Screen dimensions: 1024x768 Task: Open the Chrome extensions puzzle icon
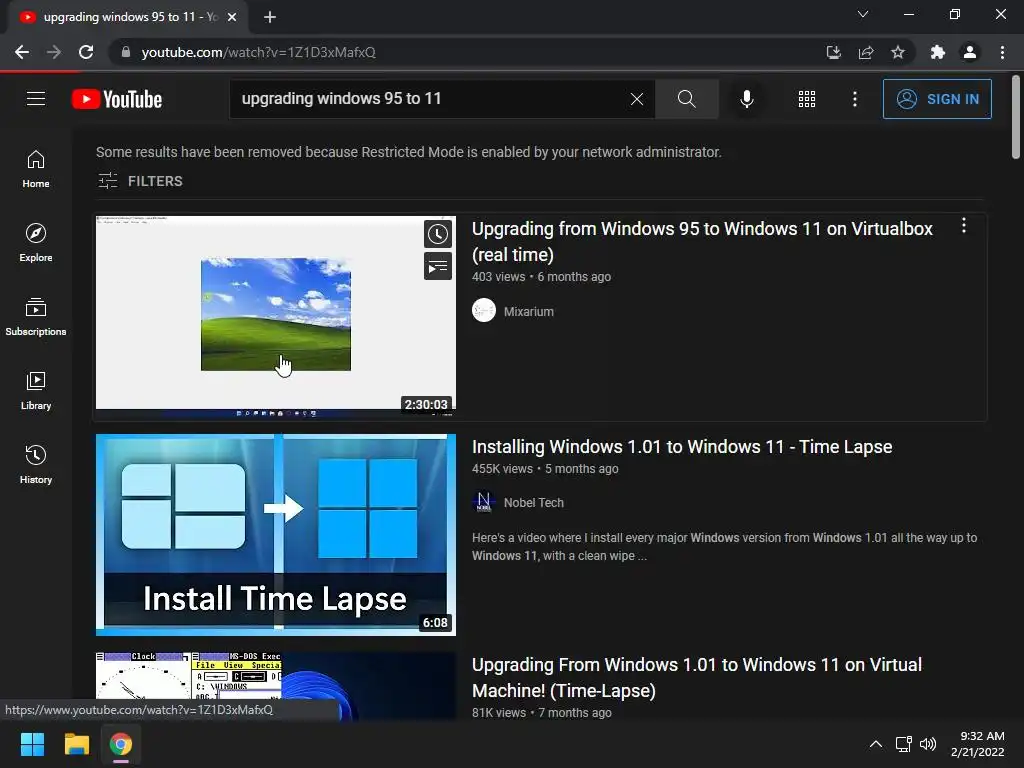(937, 52)
